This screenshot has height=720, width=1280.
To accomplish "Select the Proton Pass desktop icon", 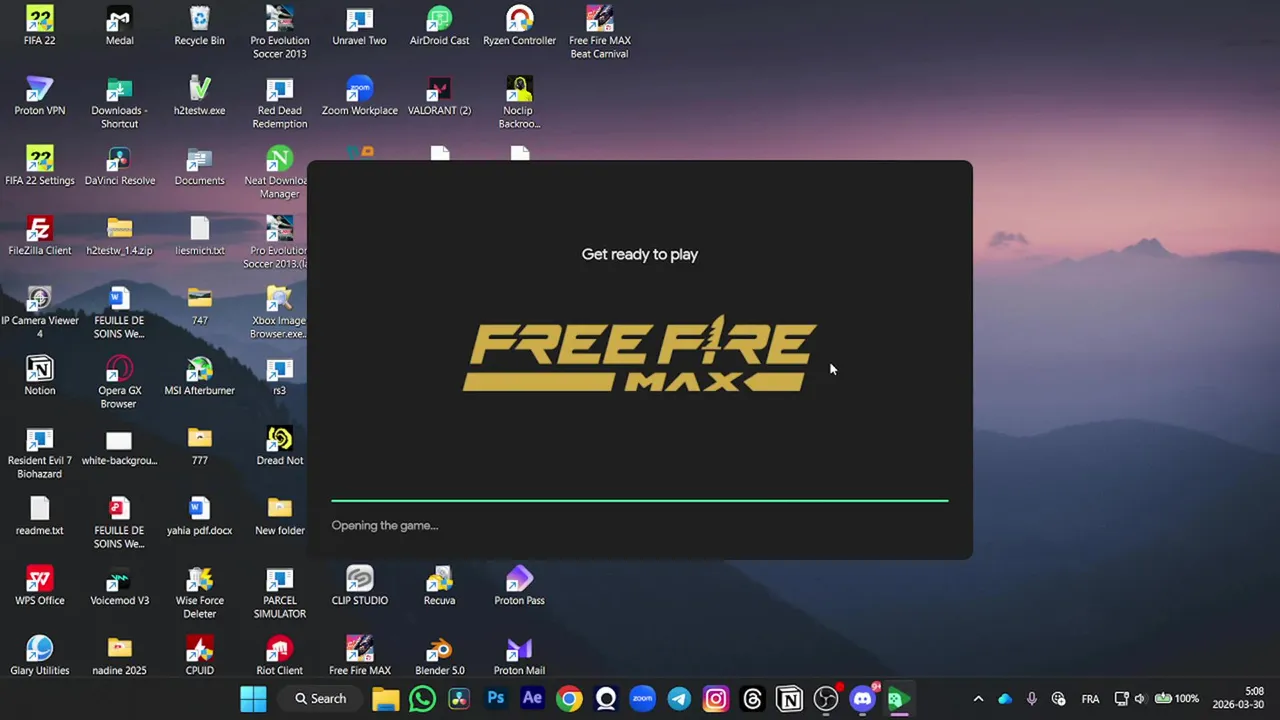I will point(519,586).
